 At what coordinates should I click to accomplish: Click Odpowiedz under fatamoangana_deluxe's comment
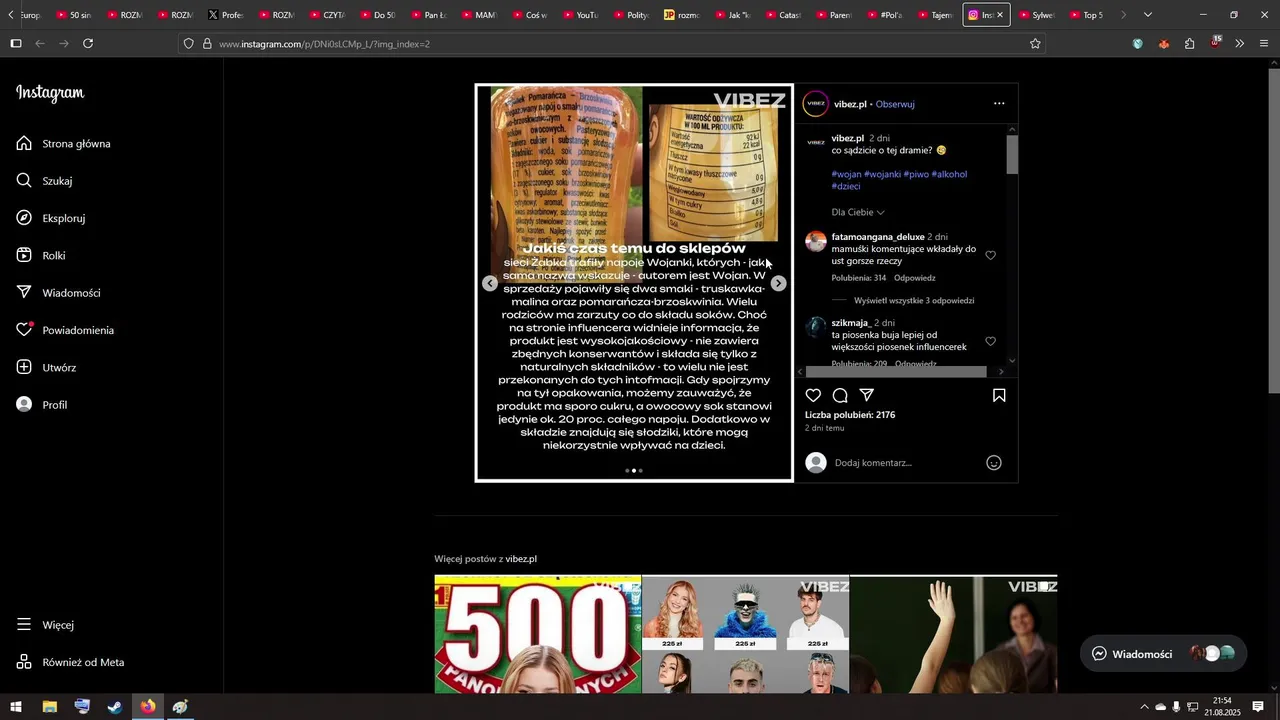click(x=915, y=278)
